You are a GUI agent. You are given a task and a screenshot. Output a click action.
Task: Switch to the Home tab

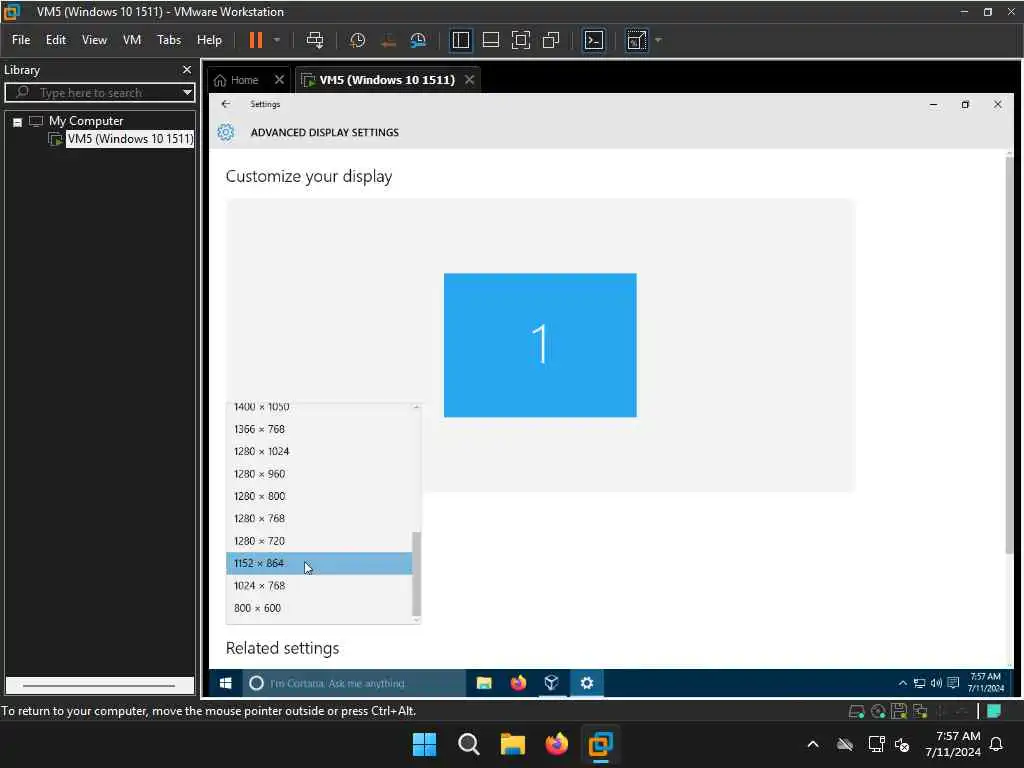tap(236, 80)
